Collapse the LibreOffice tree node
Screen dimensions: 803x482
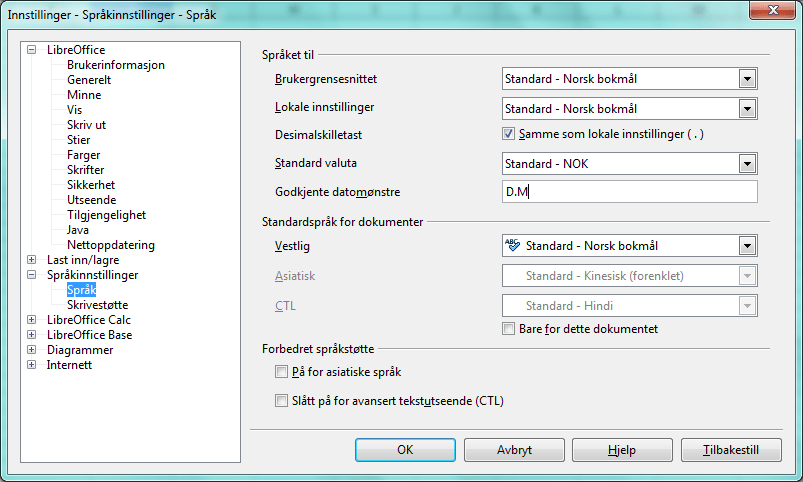click(x=32, y=50)
